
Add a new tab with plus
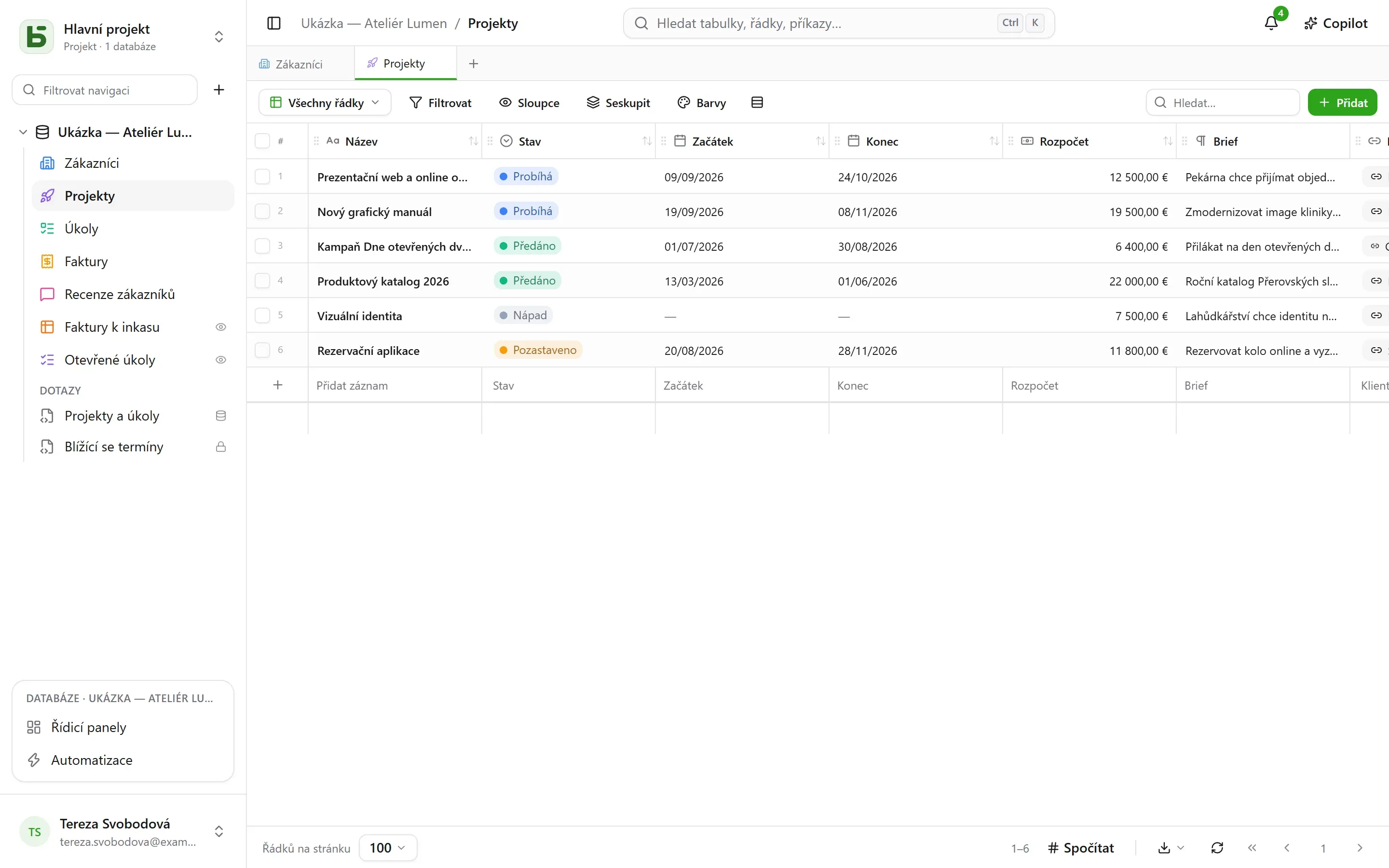pos(474,64)
